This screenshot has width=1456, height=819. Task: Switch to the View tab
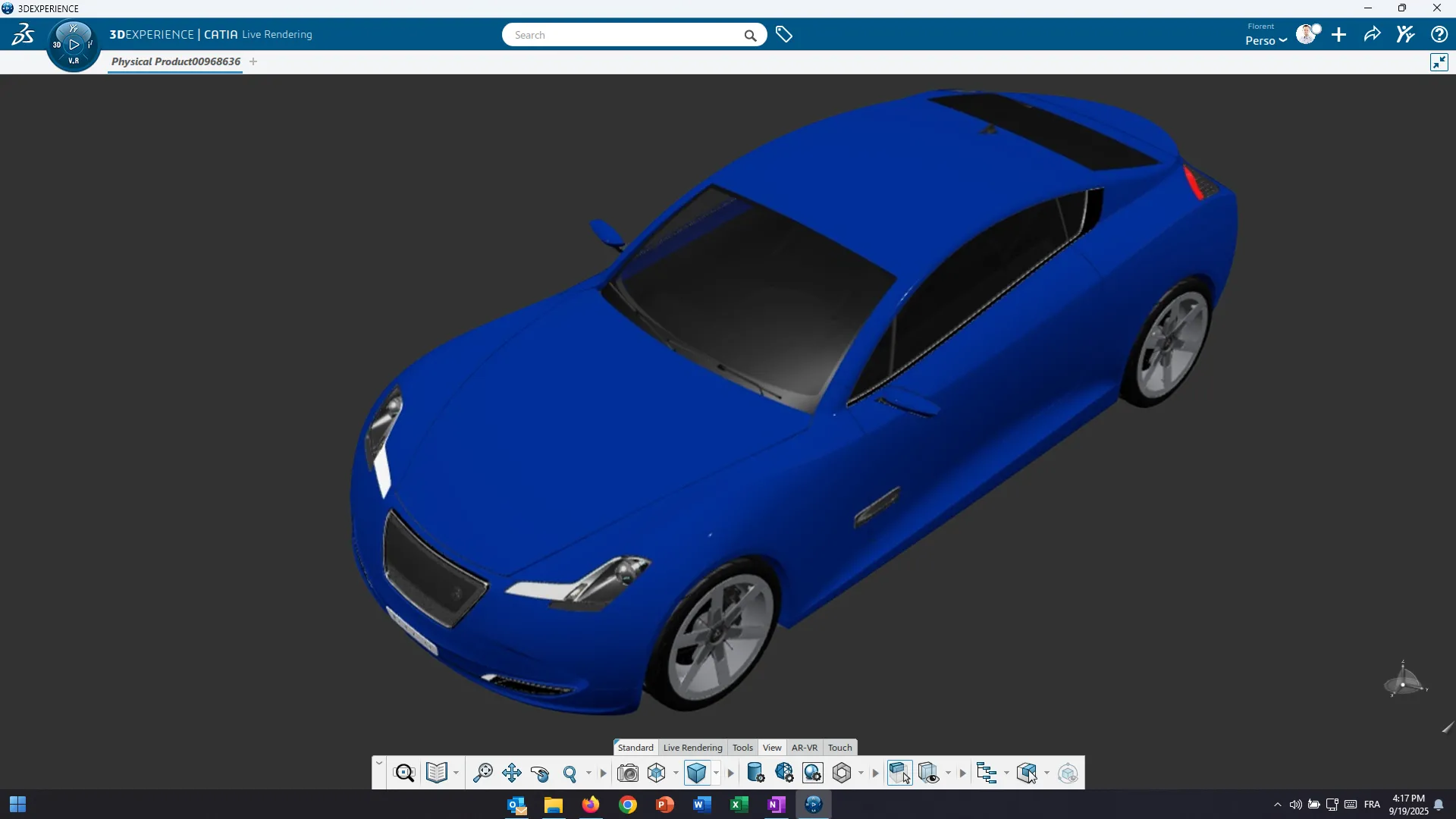click(771, 747)
